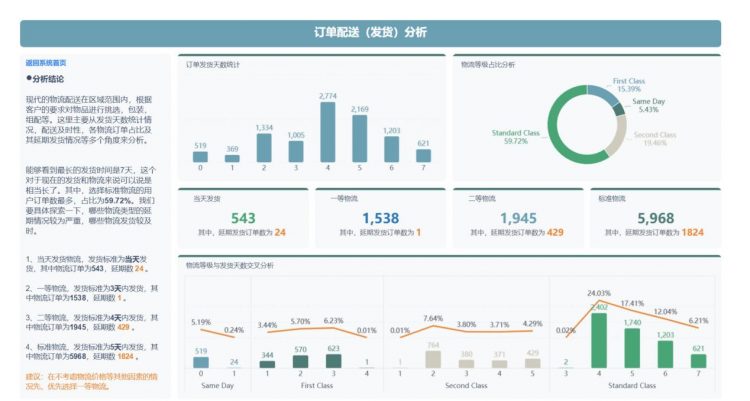Open the 返回系统首页 link
This screenshot has width=750, height=401.
coord(46,63)
